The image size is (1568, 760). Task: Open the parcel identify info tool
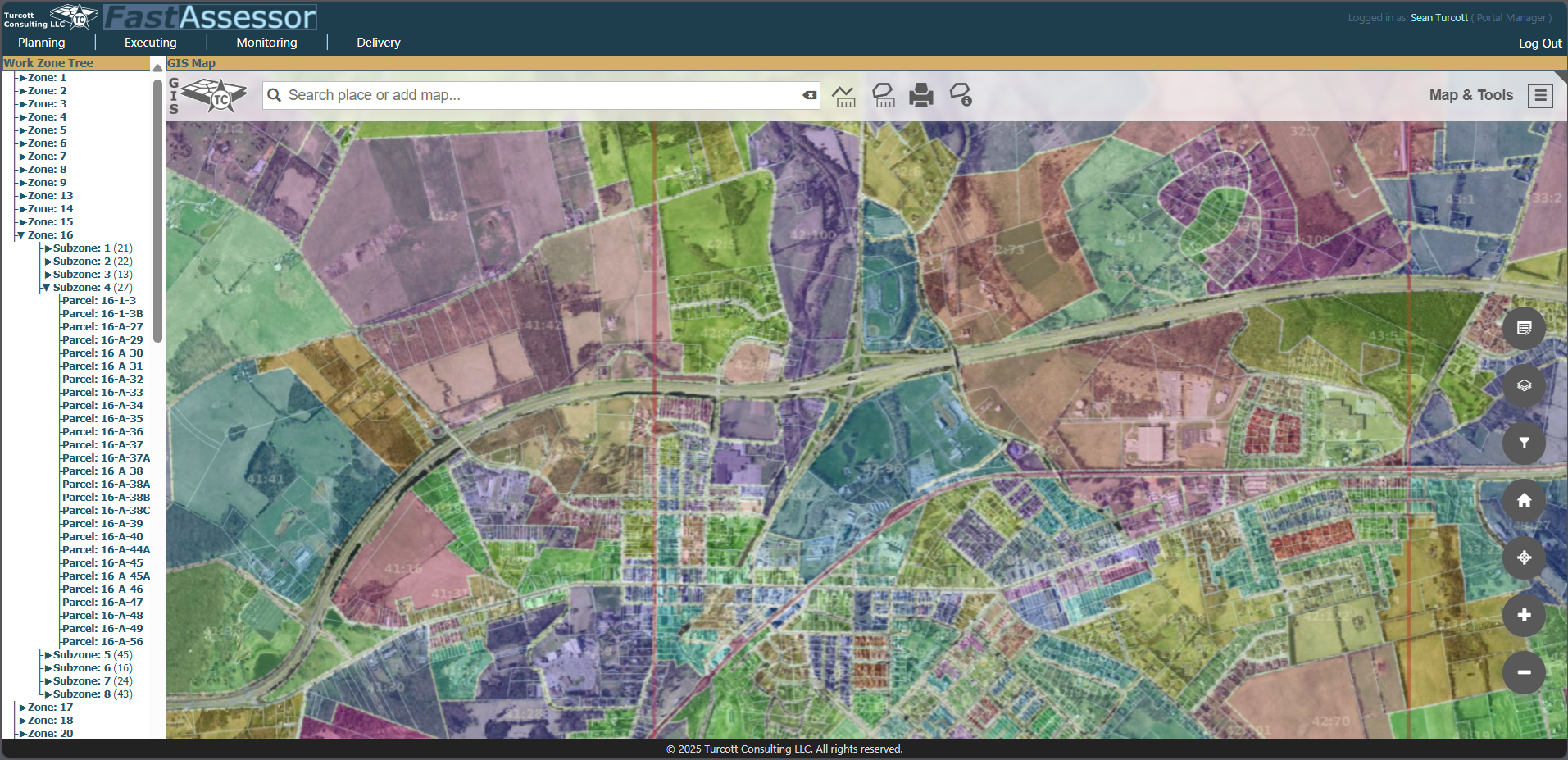point(961,96)
